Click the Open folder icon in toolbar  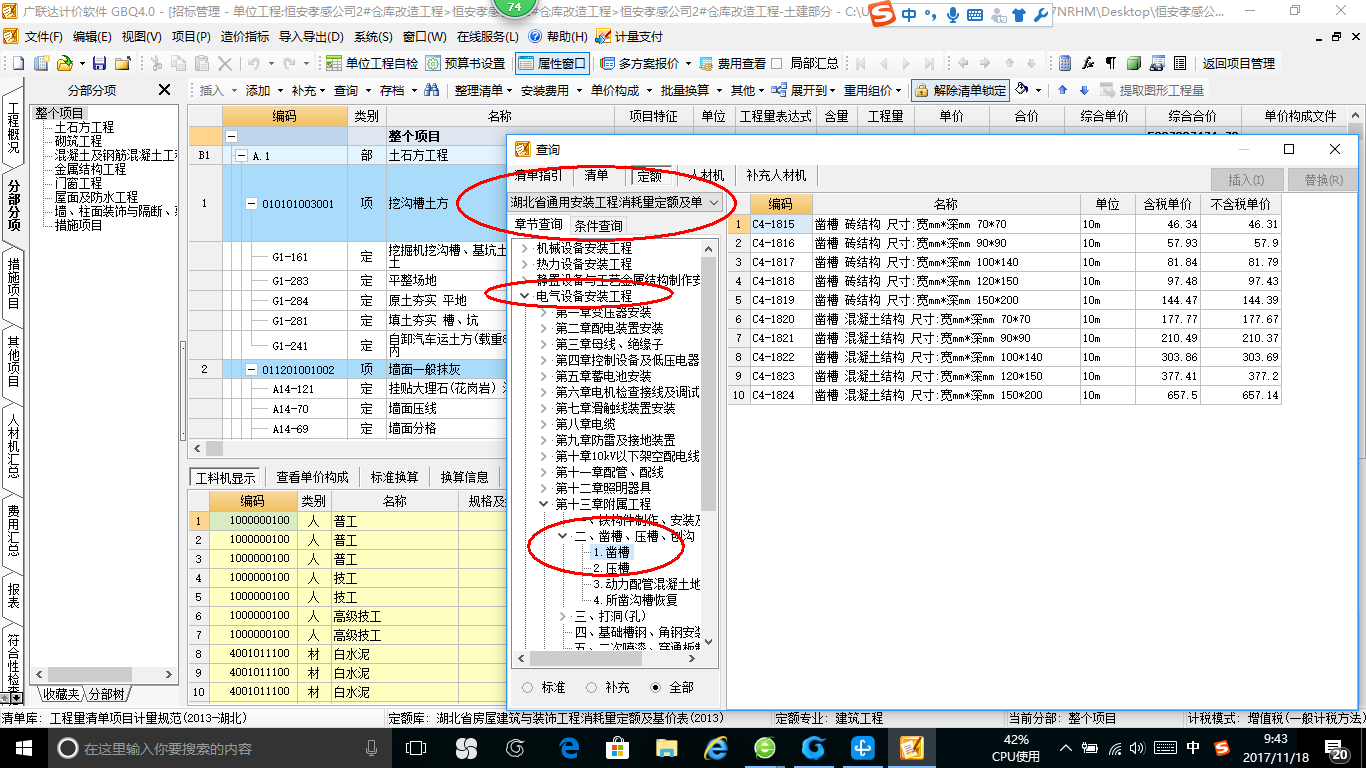[x=64, y=63]
